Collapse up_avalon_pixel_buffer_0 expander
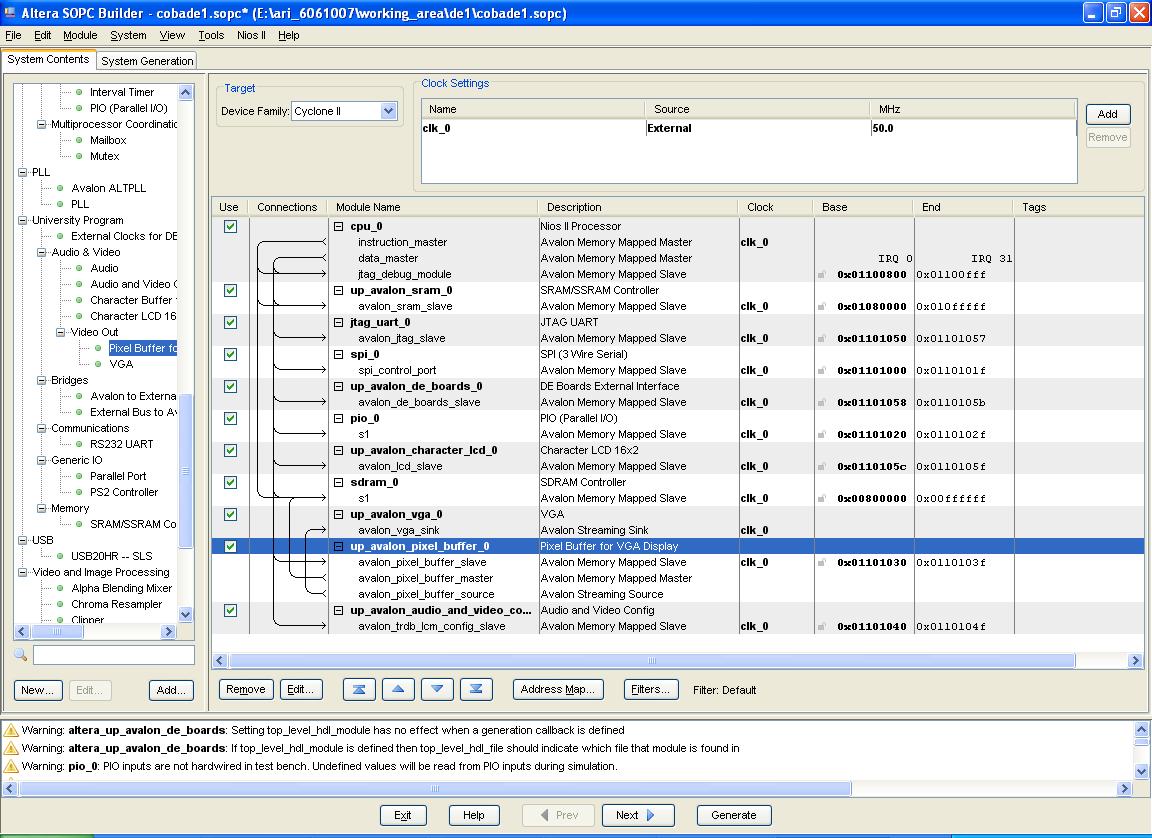This screenshot has width=1152, height=838. tap(339, 546)
